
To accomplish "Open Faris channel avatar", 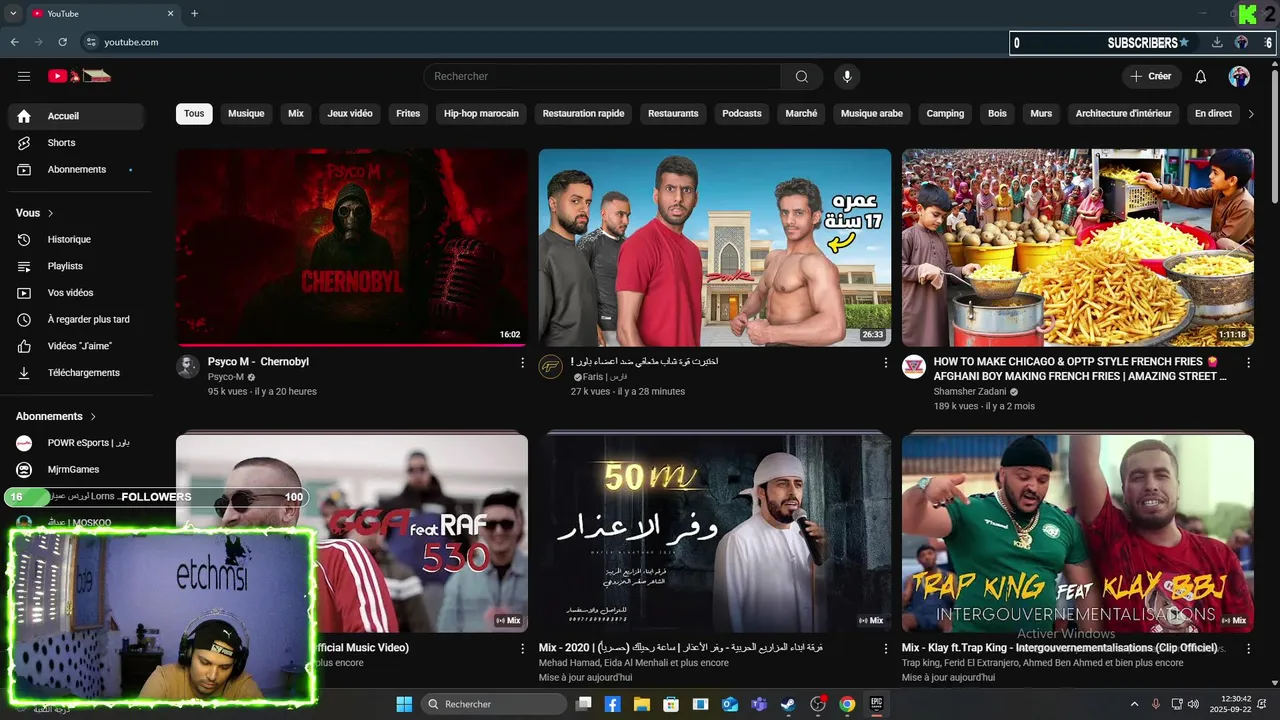I will pos(551,366).
